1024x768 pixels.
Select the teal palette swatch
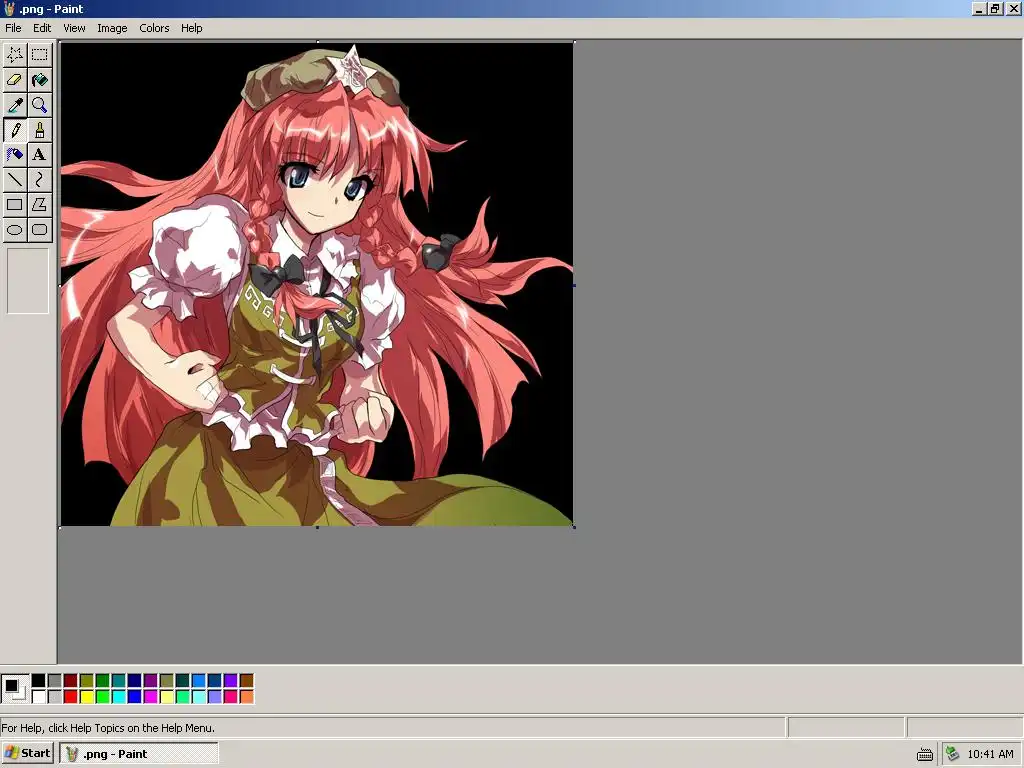click(119, 680)
